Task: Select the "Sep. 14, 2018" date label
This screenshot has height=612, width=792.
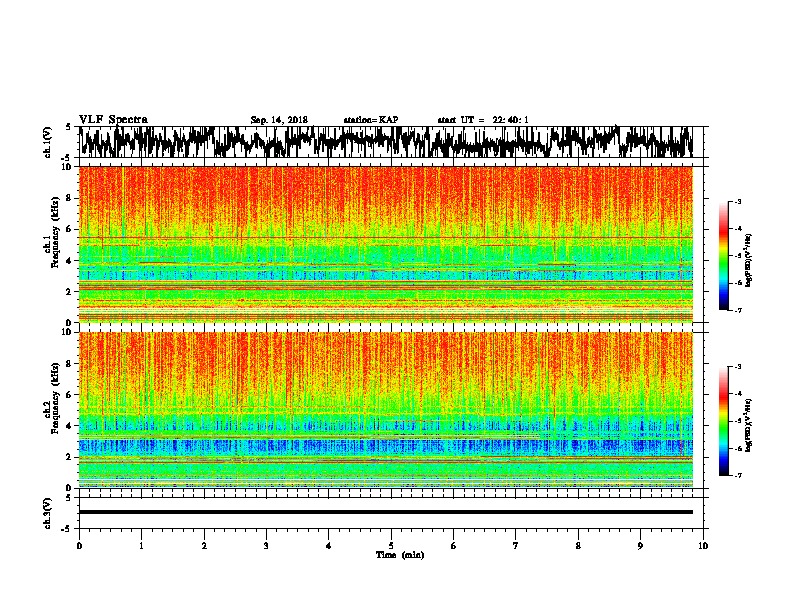Action: click(279, 120)
